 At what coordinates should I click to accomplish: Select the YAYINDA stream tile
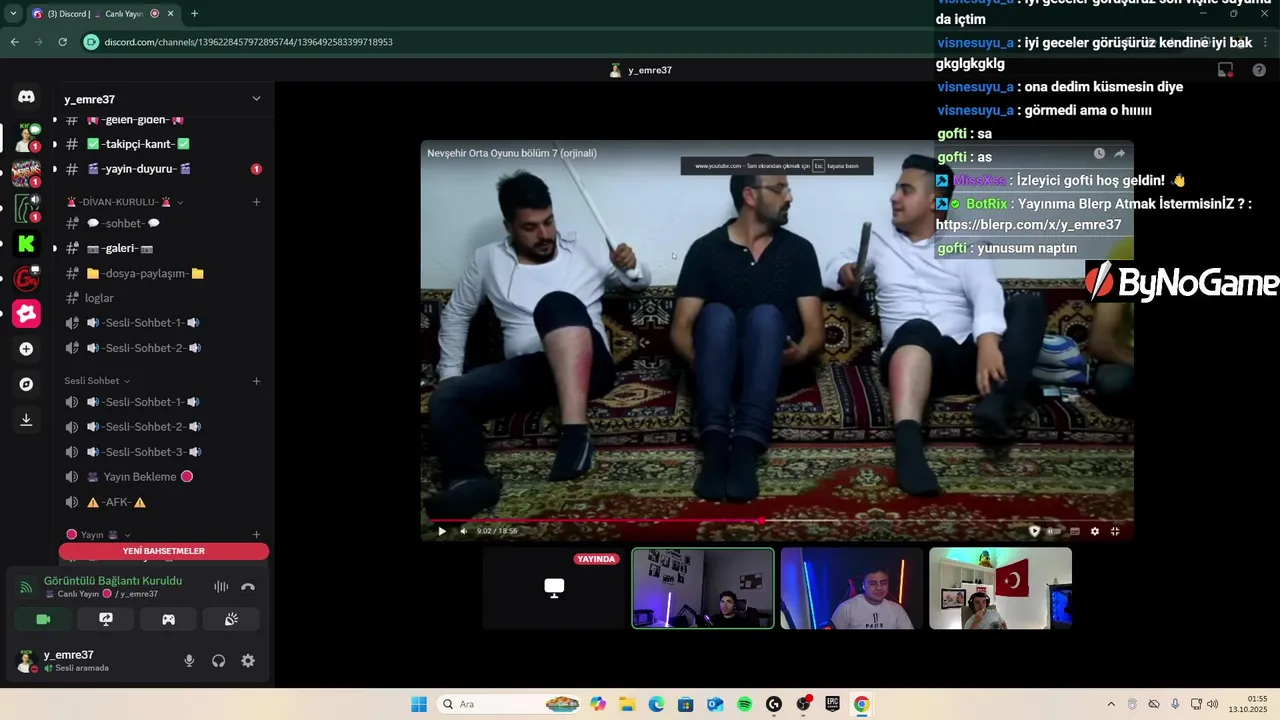(554, 588)
